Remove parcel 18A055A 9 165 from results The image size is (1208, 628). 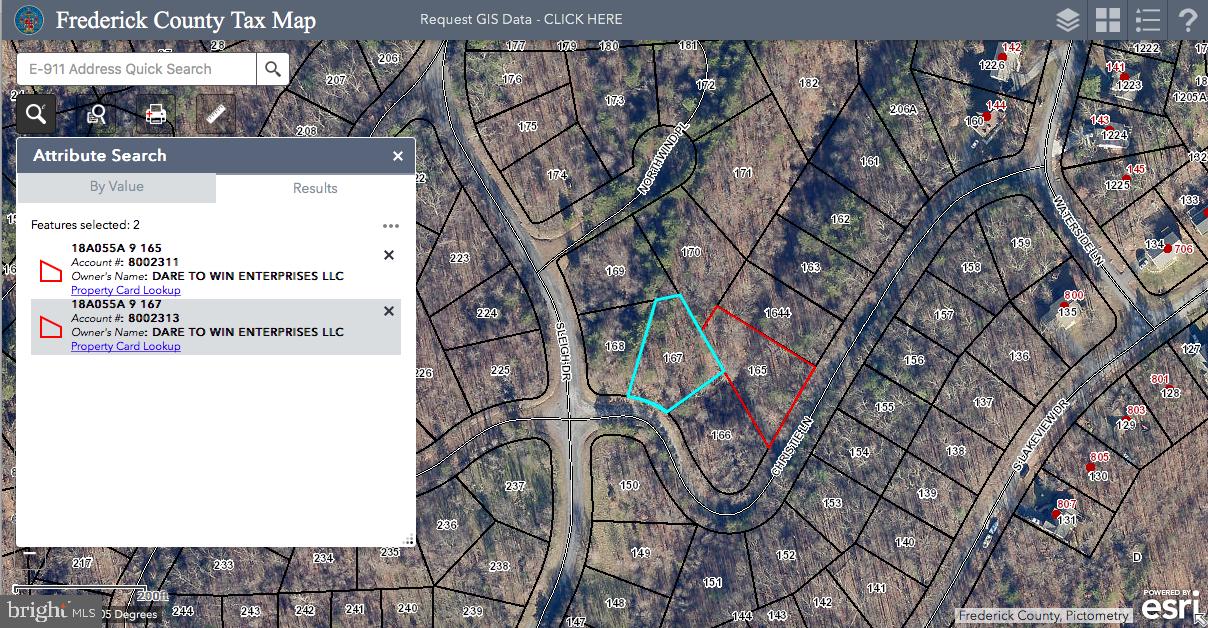click(x=389, y=255)
